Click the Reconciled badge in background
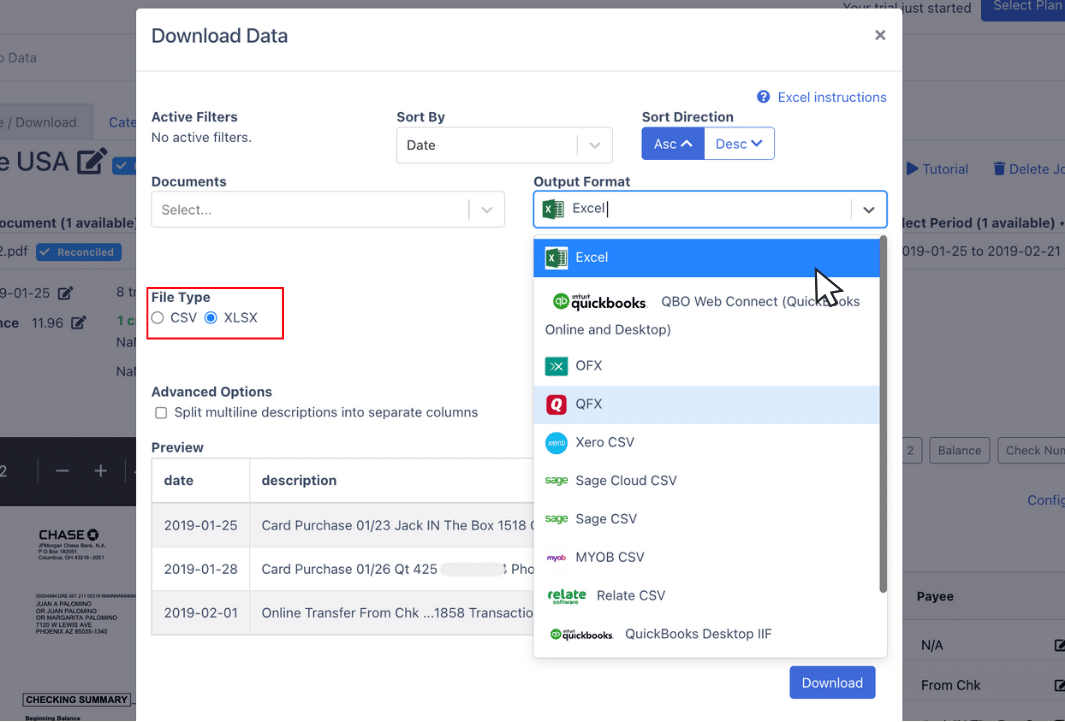1065x722 pixels. [79, 252]
